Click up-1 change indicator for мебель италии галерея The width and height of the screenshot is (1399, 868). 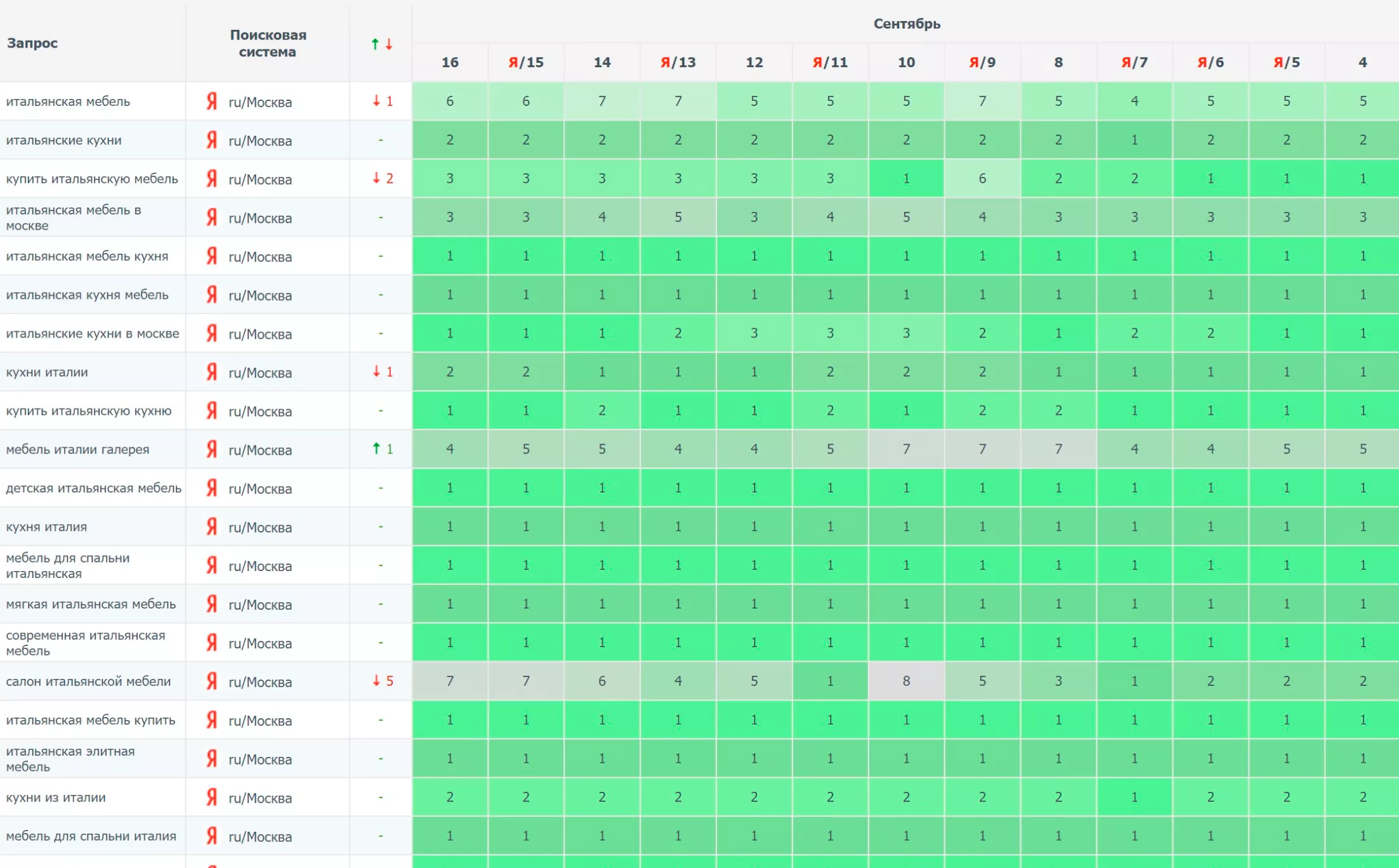[383, 449]
